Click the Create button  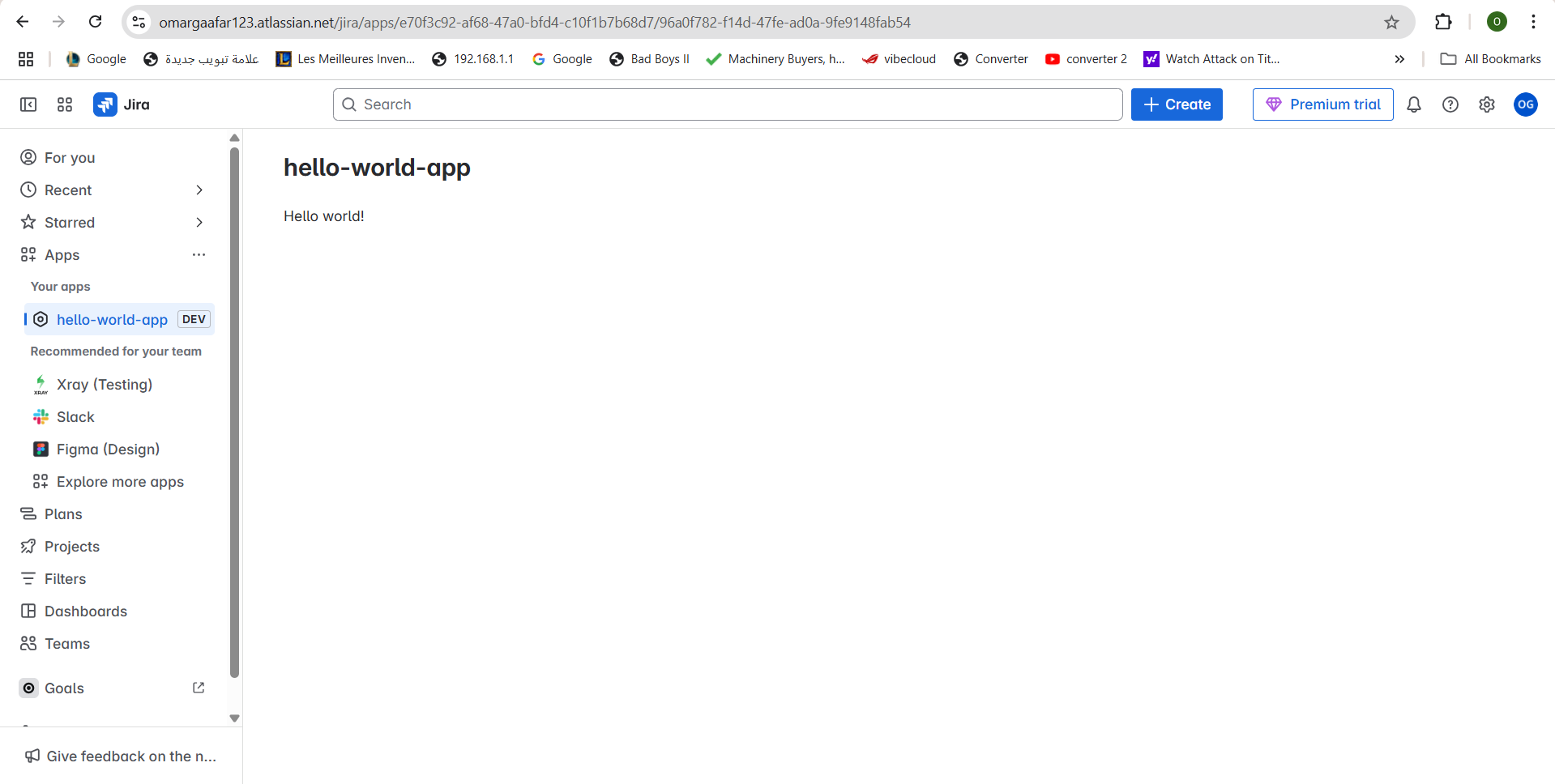(1176, 104)
